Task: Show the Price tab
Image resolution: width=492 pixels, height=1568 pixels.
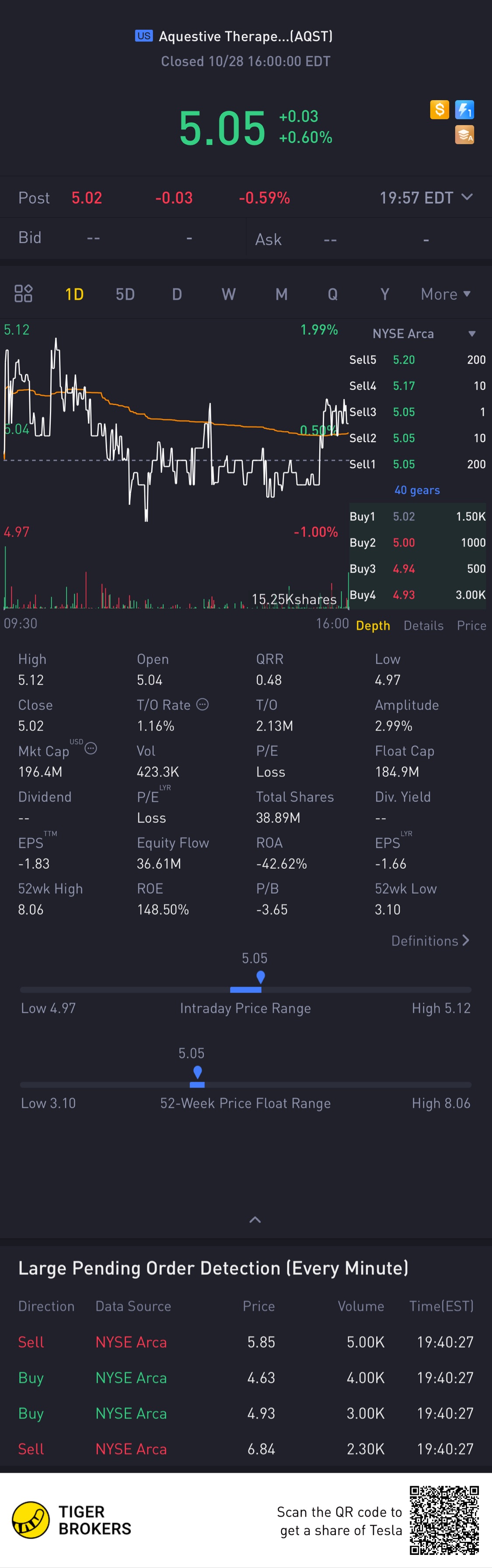Action: tap(471, 626)
